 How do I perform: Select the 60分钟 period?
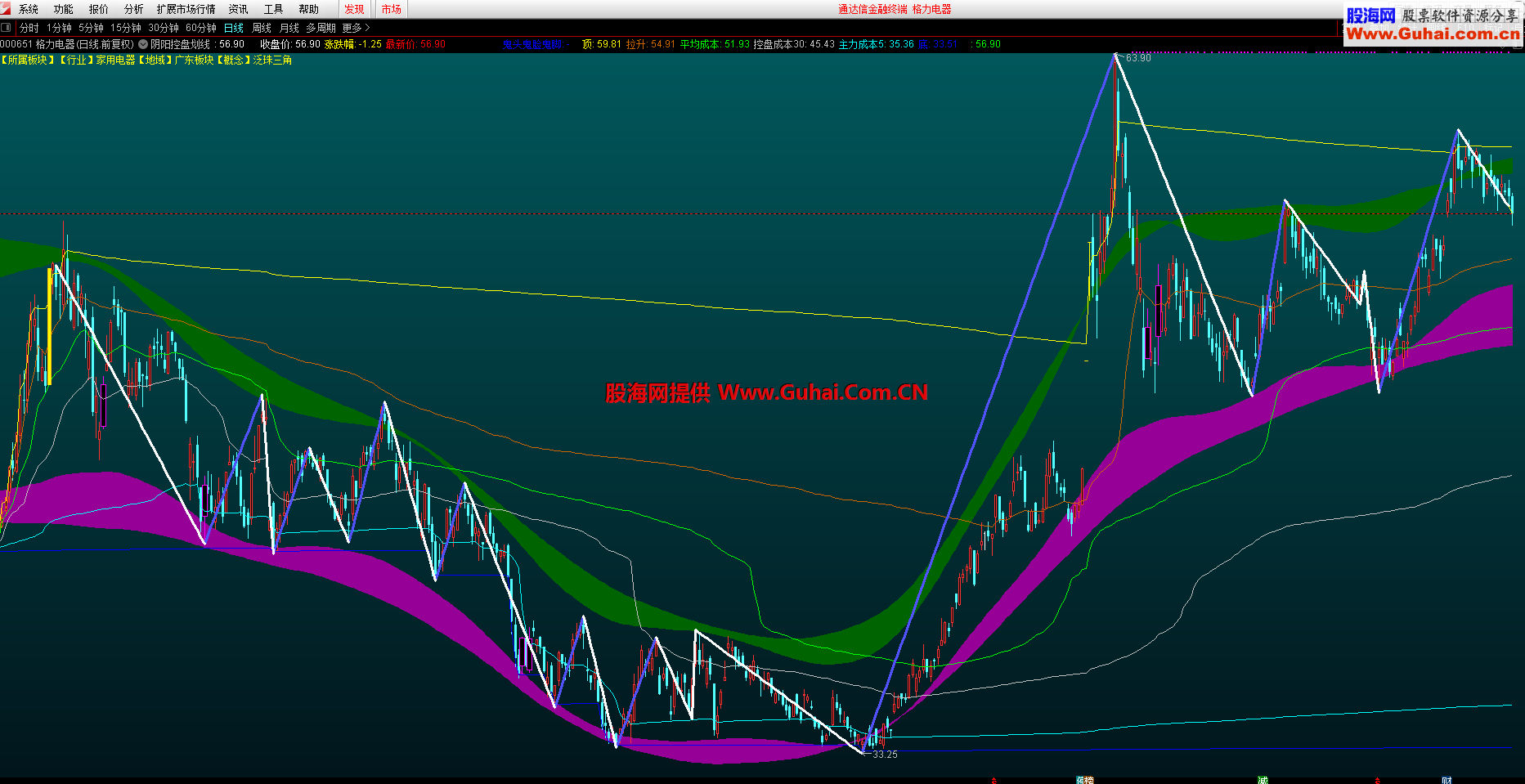tap(201, 28)
